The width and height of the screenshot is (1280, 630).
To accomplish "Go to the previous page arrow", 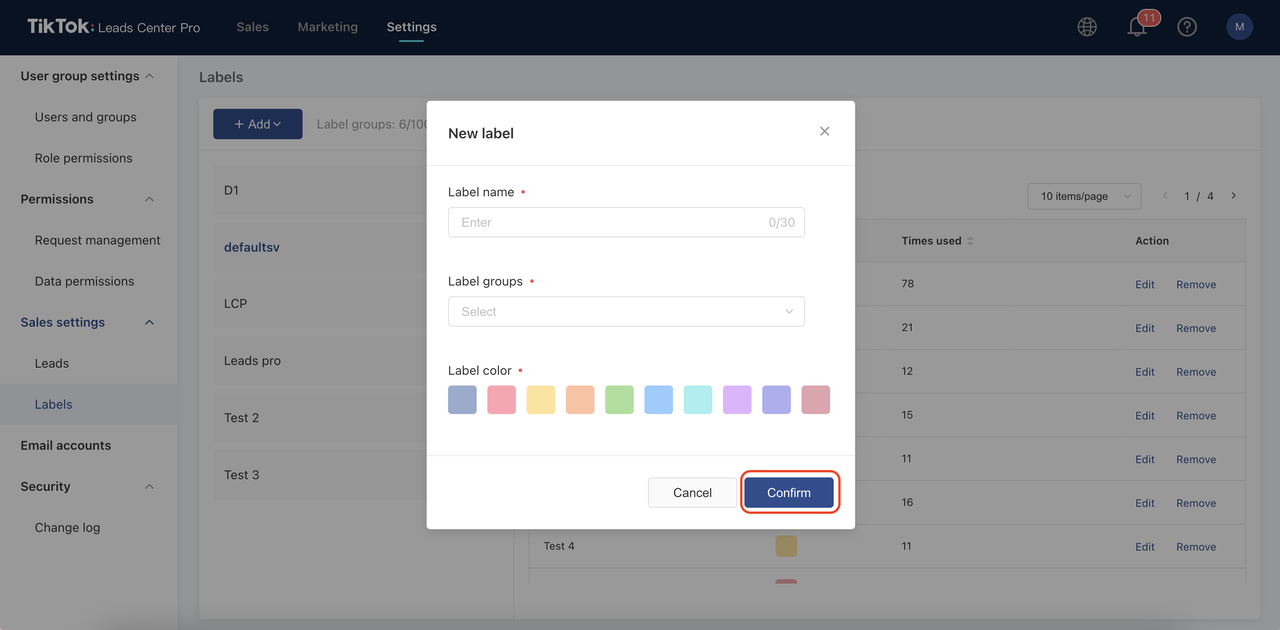I will [1165, 196].
